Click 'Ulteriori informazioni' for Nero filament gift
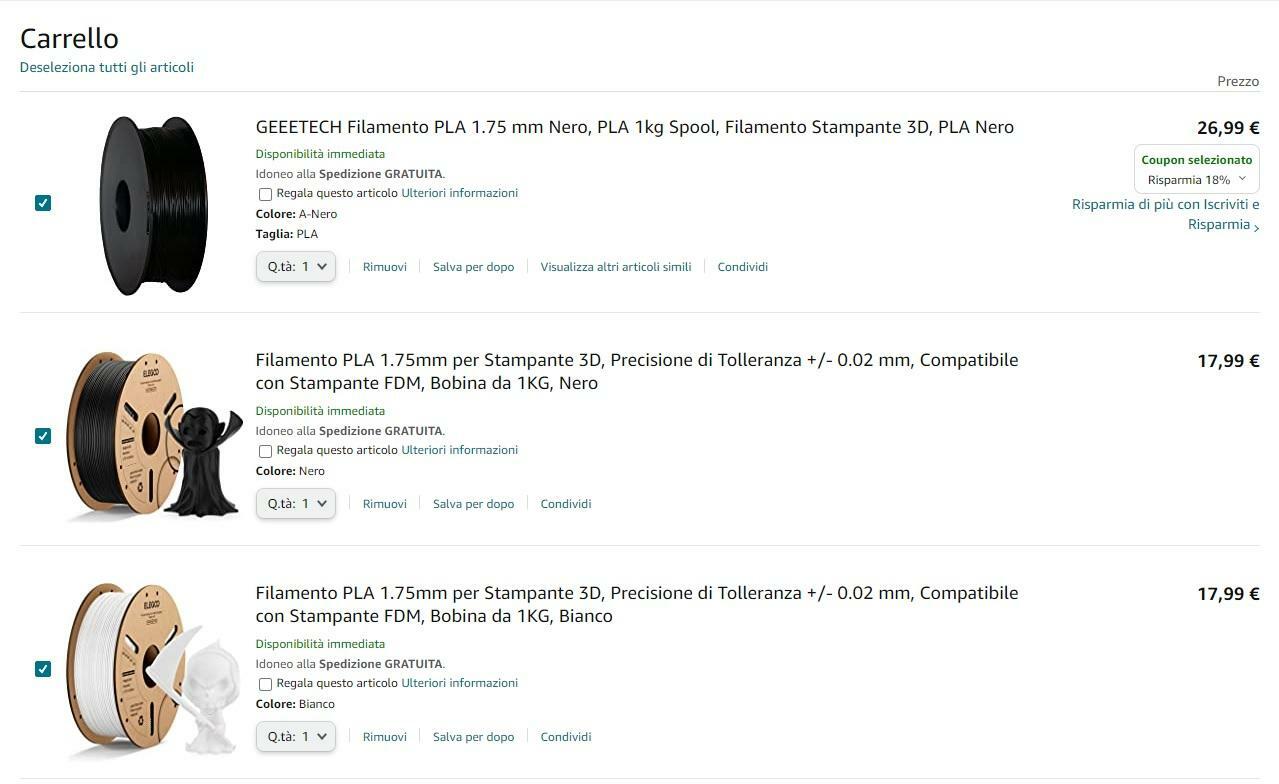Viewport: 1279px width, 784px height. (460, 450)
